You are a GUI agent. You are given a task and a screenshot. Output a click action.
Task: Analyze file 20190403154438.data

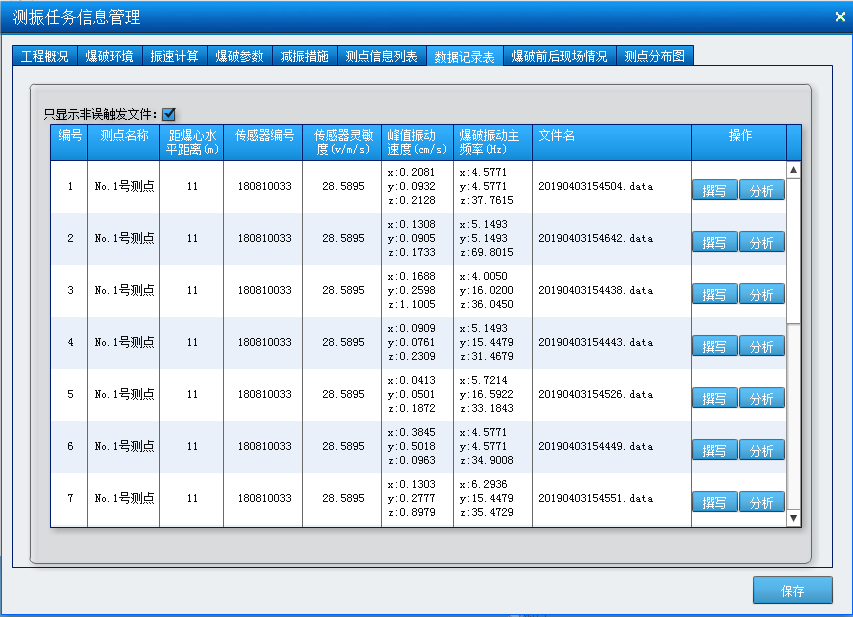(761, 294)
